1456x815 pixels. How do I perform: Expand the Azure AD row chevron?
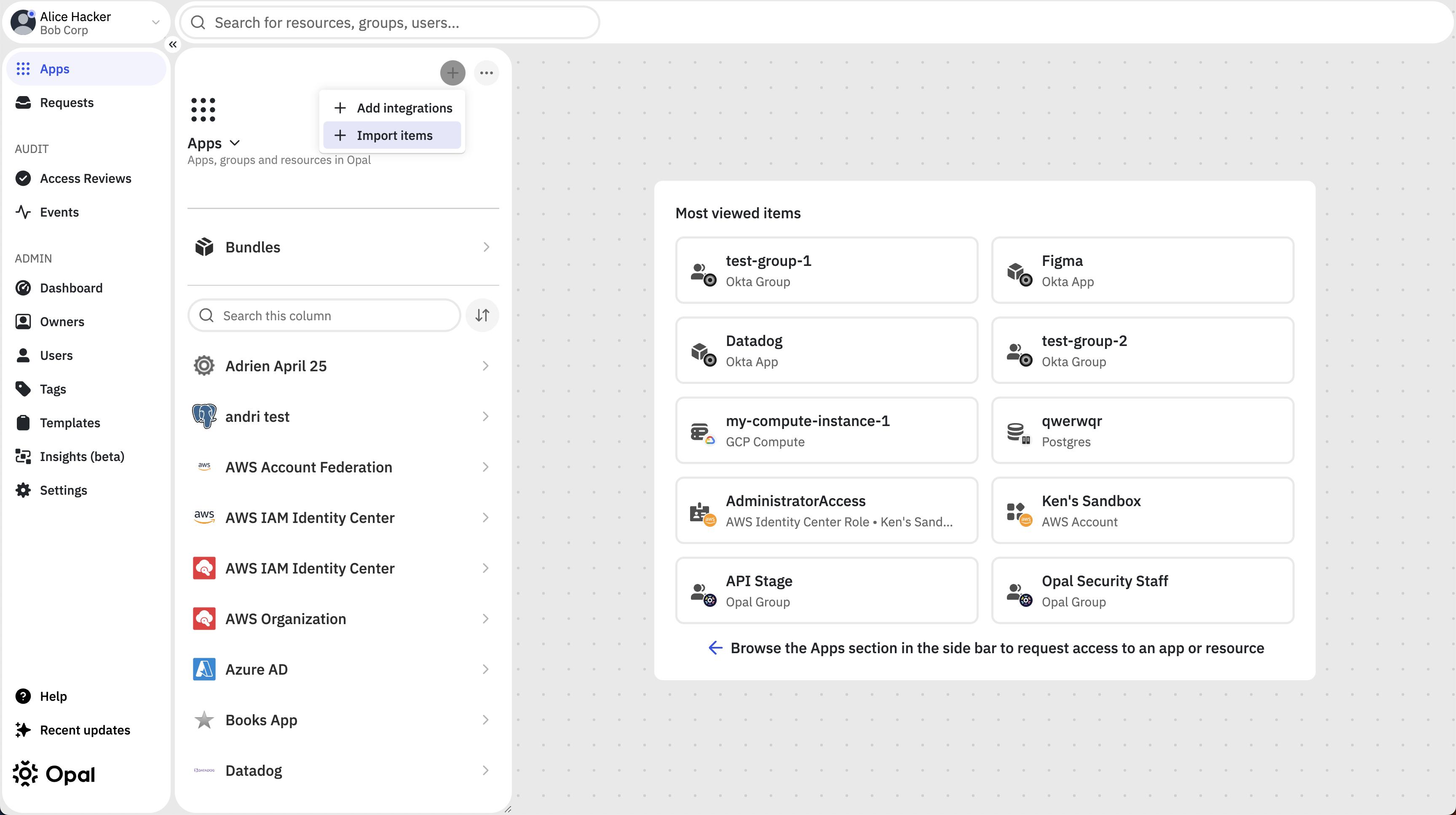(485, 669)
